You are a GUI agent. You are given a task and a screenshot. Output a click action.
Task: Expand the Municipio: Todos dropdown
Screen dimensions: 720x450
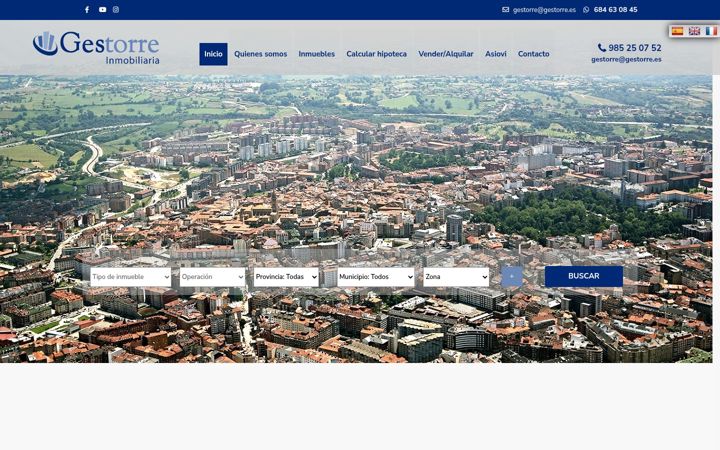click(x=376, y=277)
